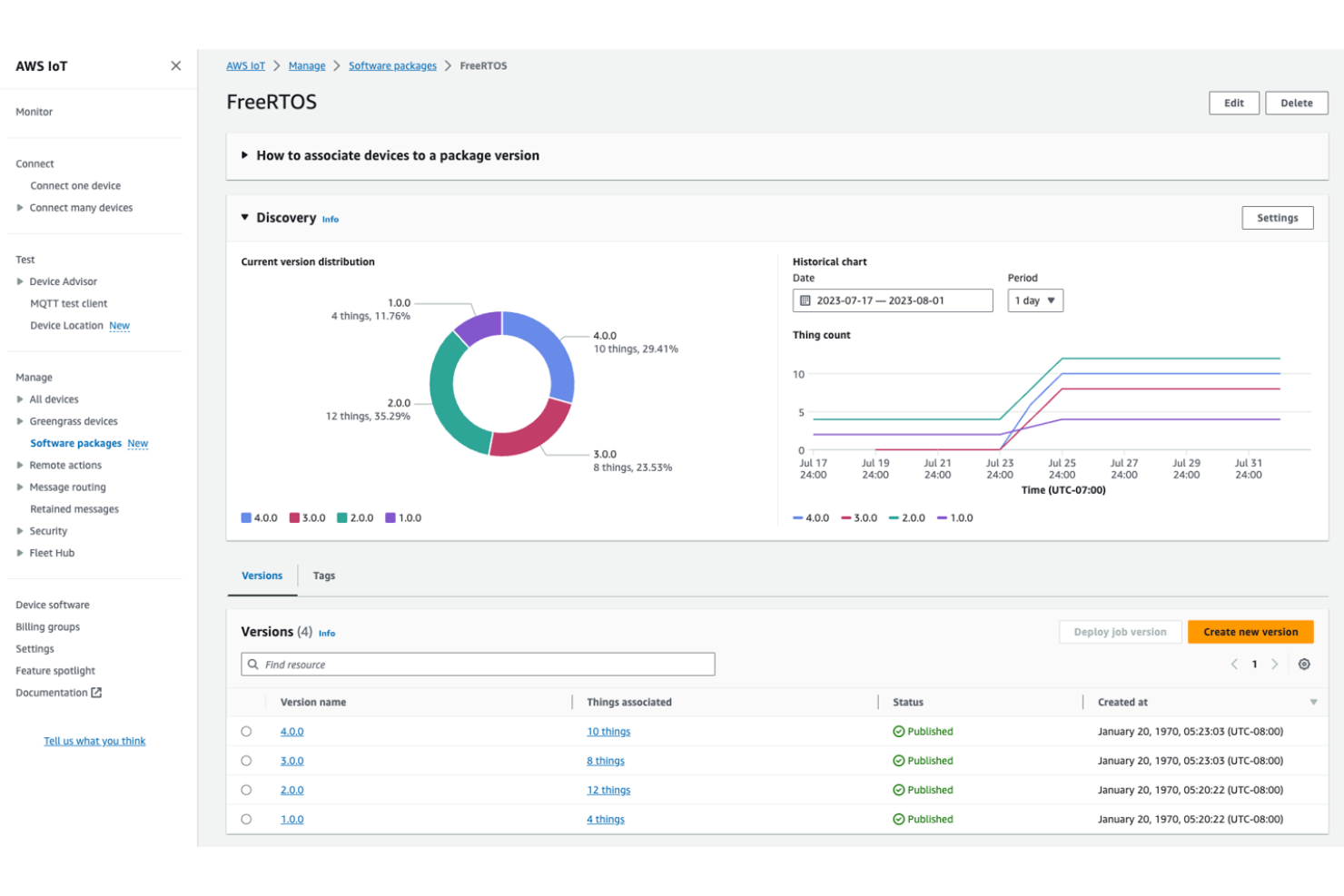
Task: Select the 2.0.0 color swatch in chart legend
Action: (341, 517)
